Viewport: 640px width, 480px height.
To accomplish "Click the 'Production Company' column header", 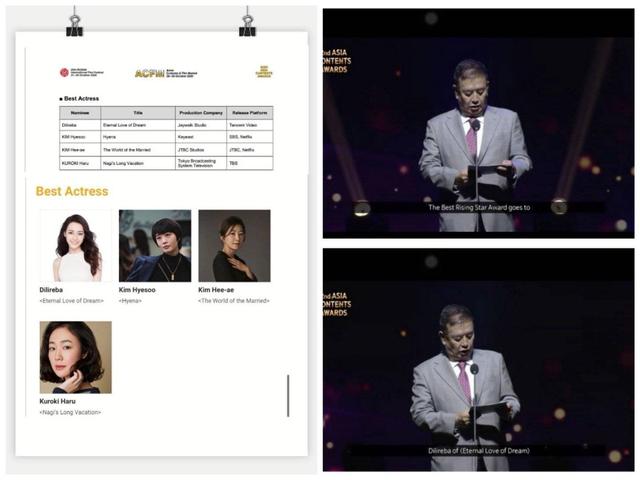I will [201, 113].
